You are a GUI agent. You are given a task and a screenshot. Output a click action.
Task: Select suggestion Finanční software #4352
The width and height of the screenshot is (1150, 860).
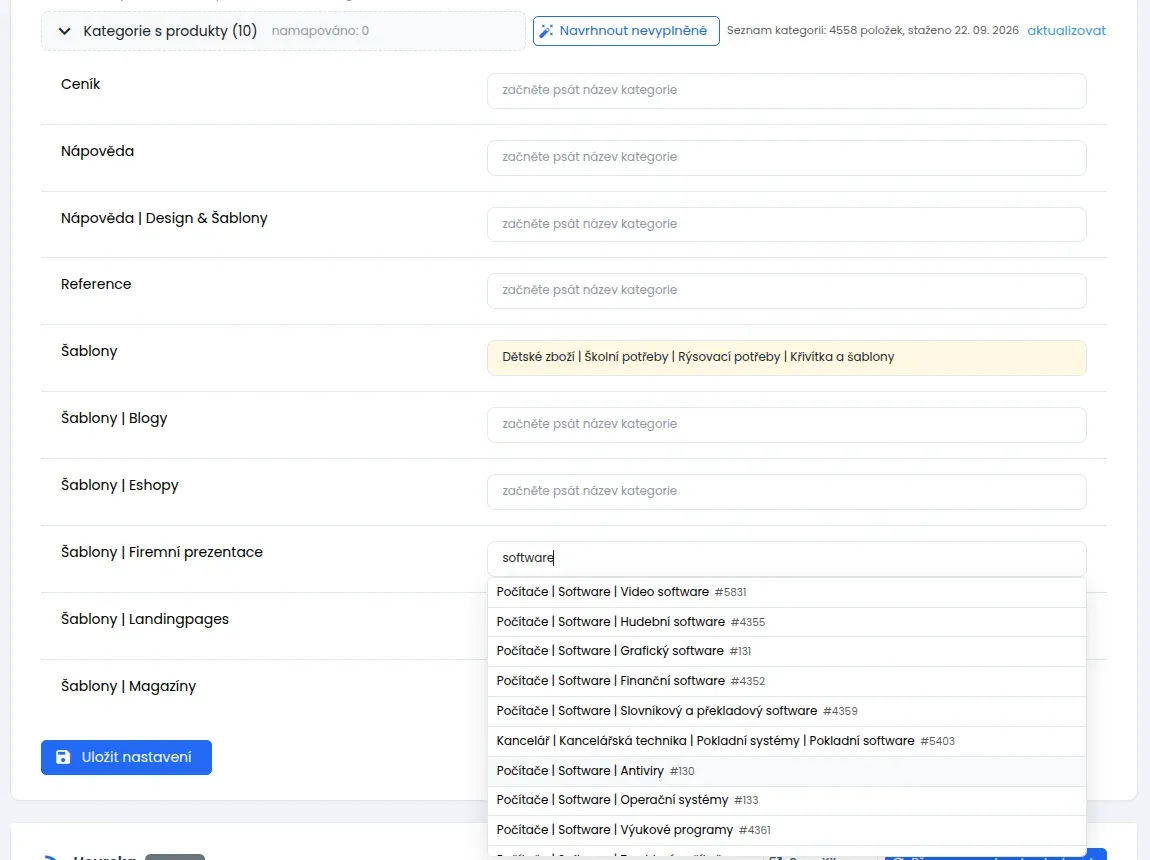[786, 681]
